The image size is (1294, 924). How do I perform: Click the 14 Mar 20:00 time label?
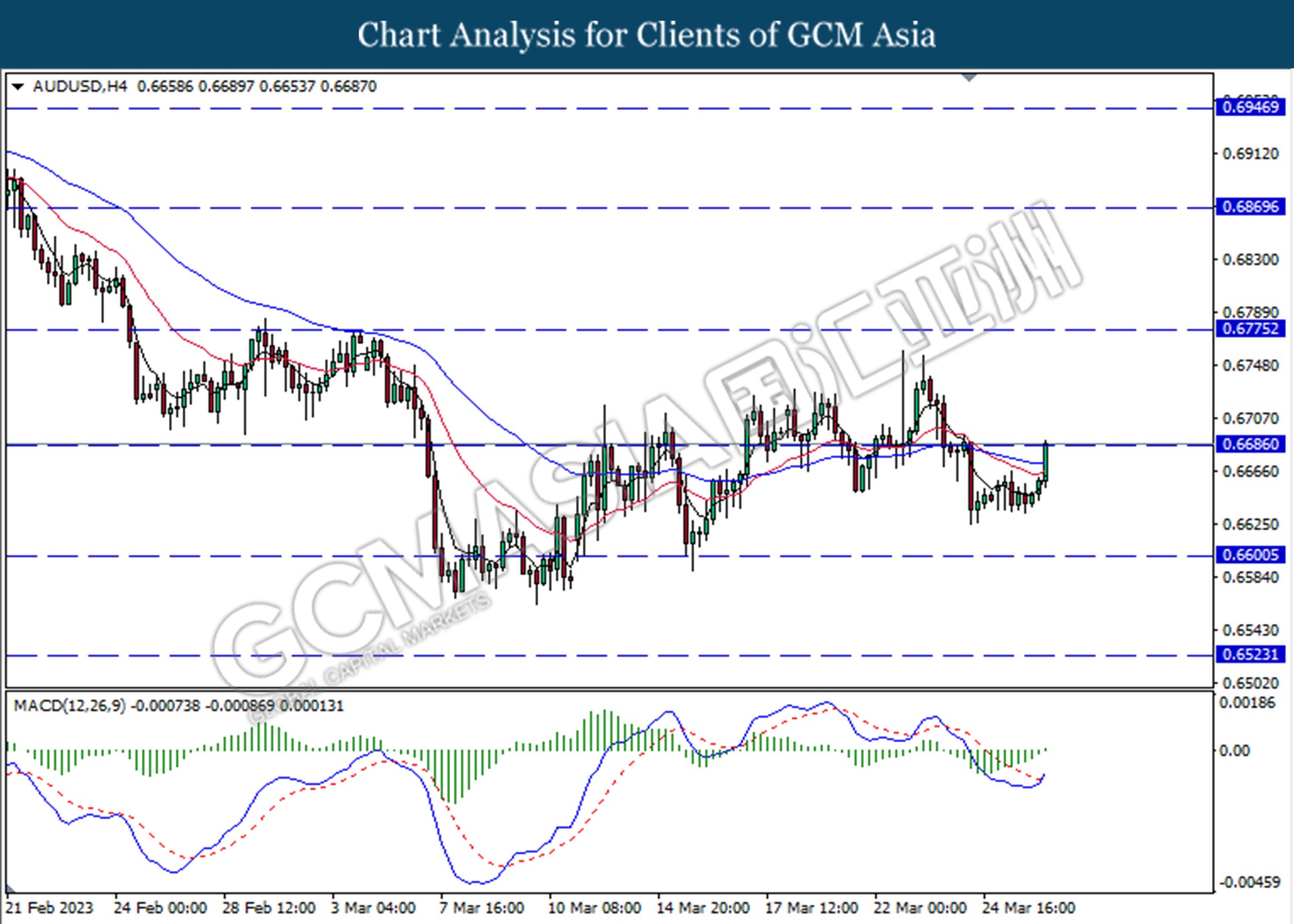coord(703,908)
